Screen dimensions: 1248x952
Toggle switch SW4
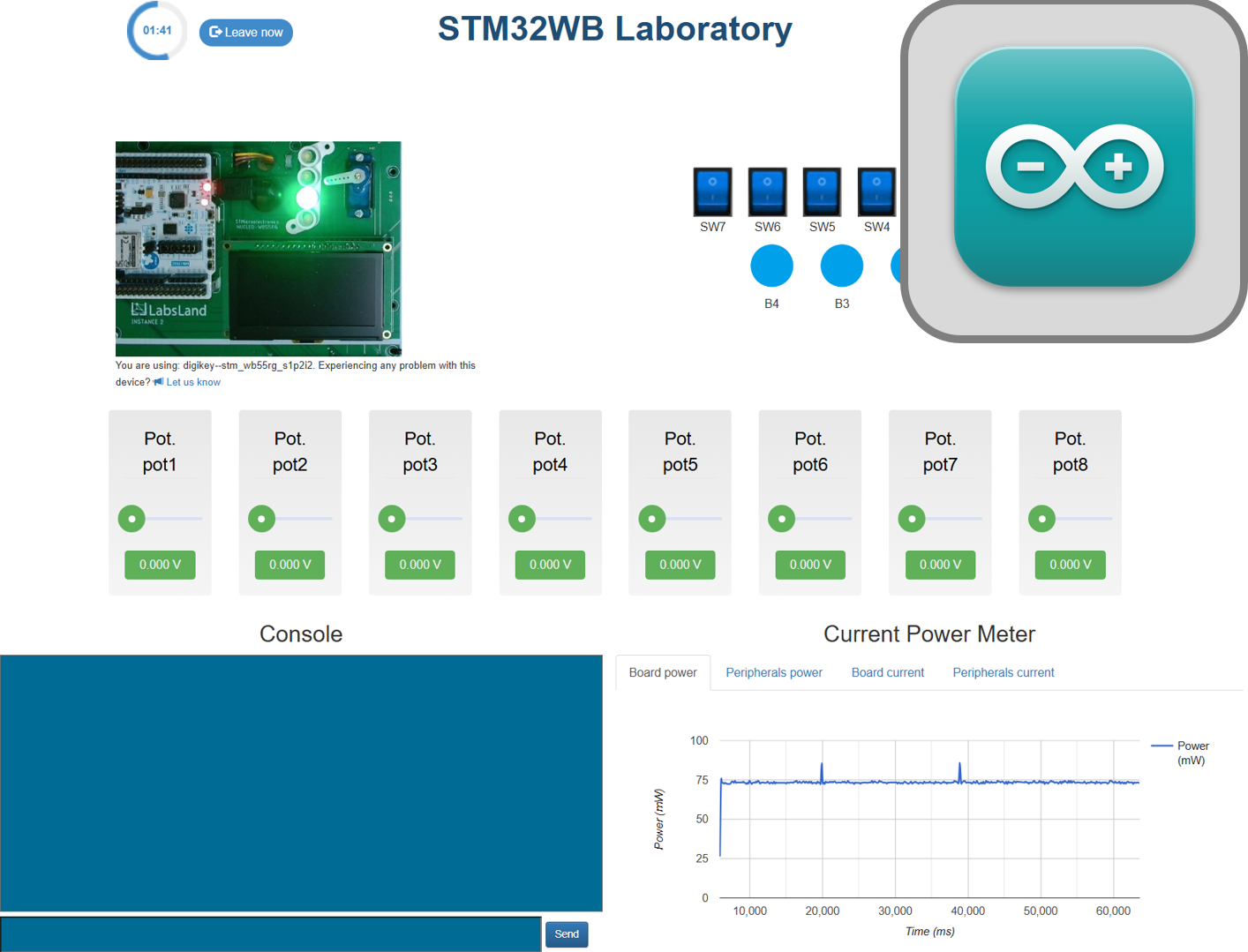876,191
